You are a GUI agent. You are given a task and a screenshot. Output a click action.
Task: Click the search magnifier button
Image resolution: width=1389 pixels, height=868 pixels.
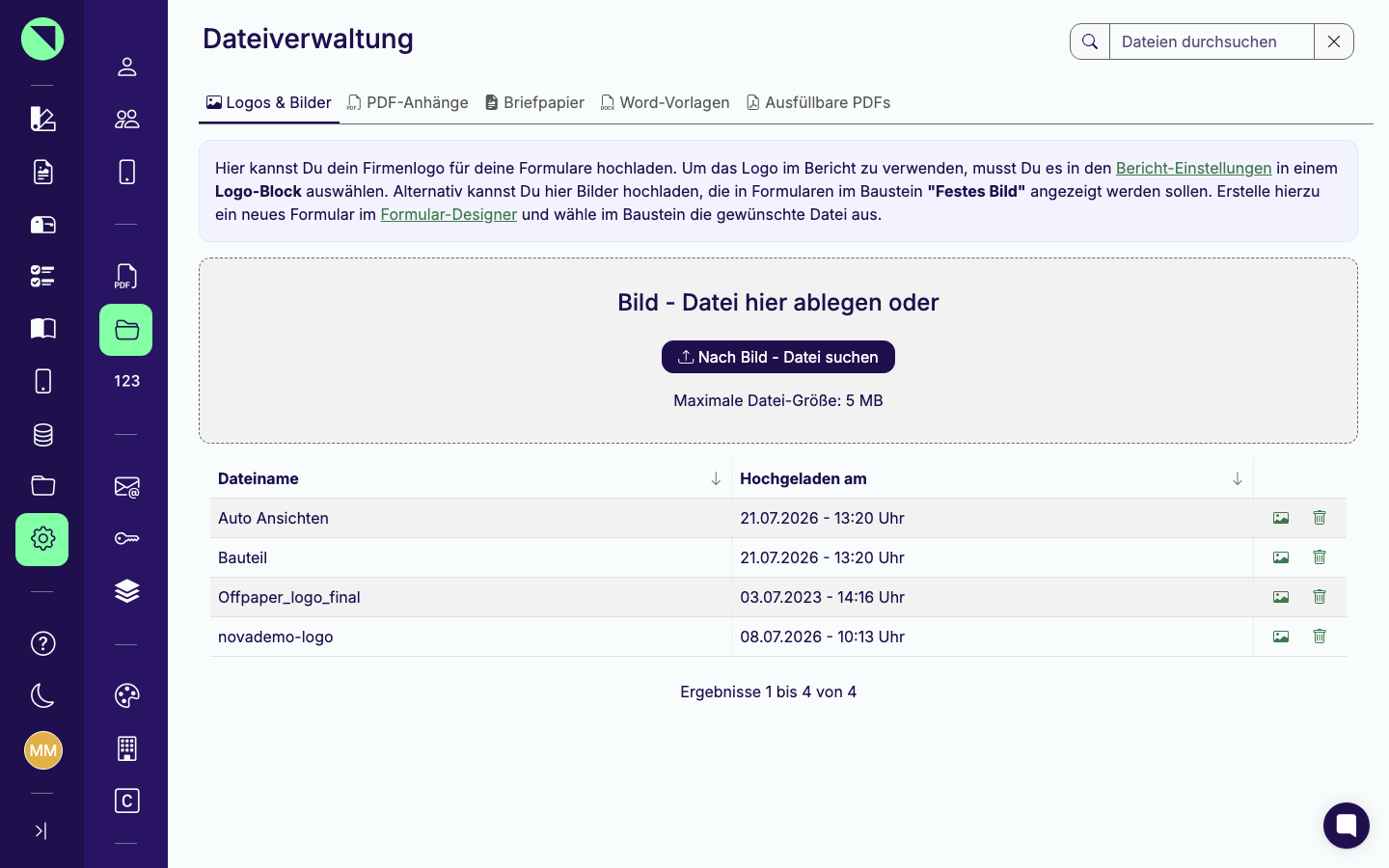pos(1090,41)
